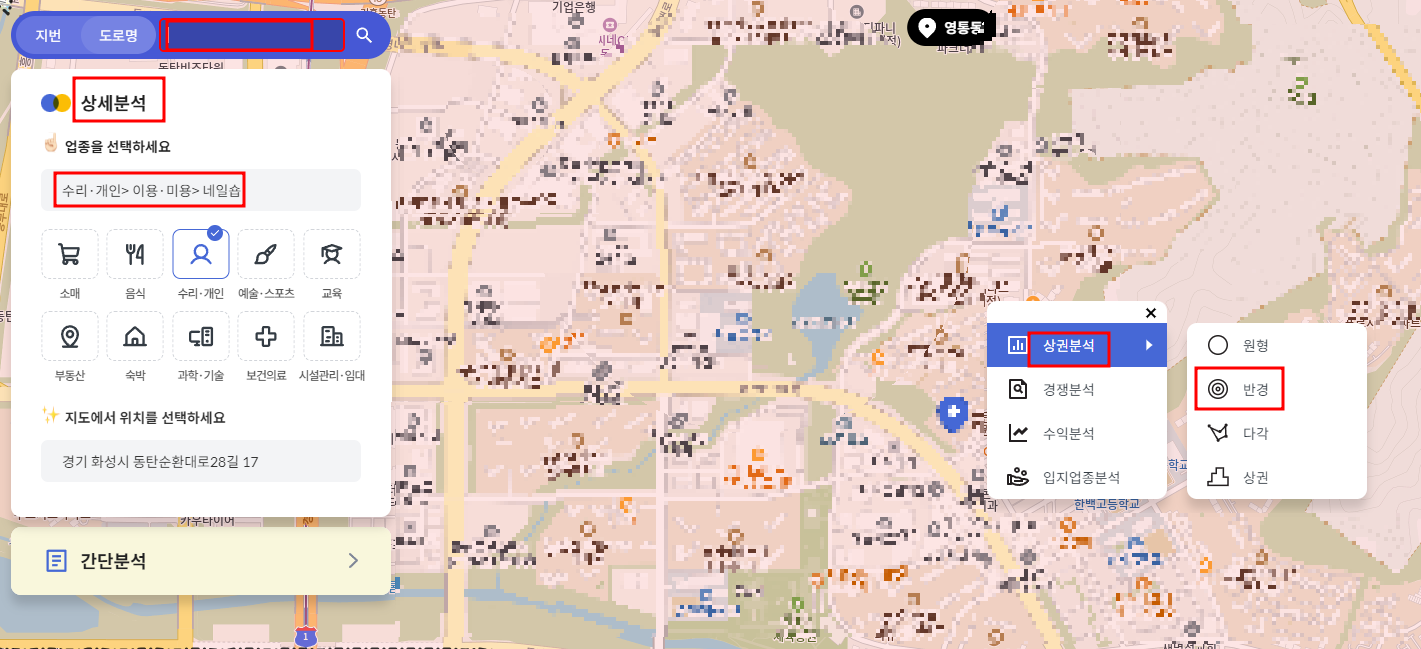Switch address mode to 도로명
Screen dimensions: 1421x649
[118, 36]
